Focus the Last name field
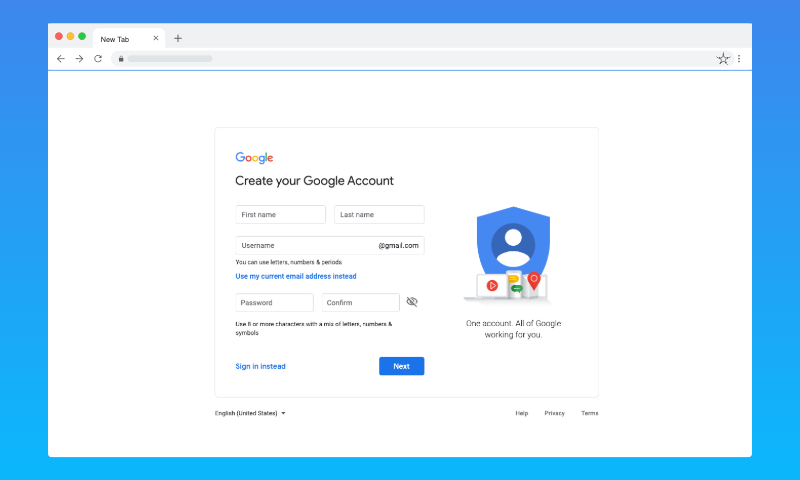This screenshot has width=800, height=480. [379, 215]
